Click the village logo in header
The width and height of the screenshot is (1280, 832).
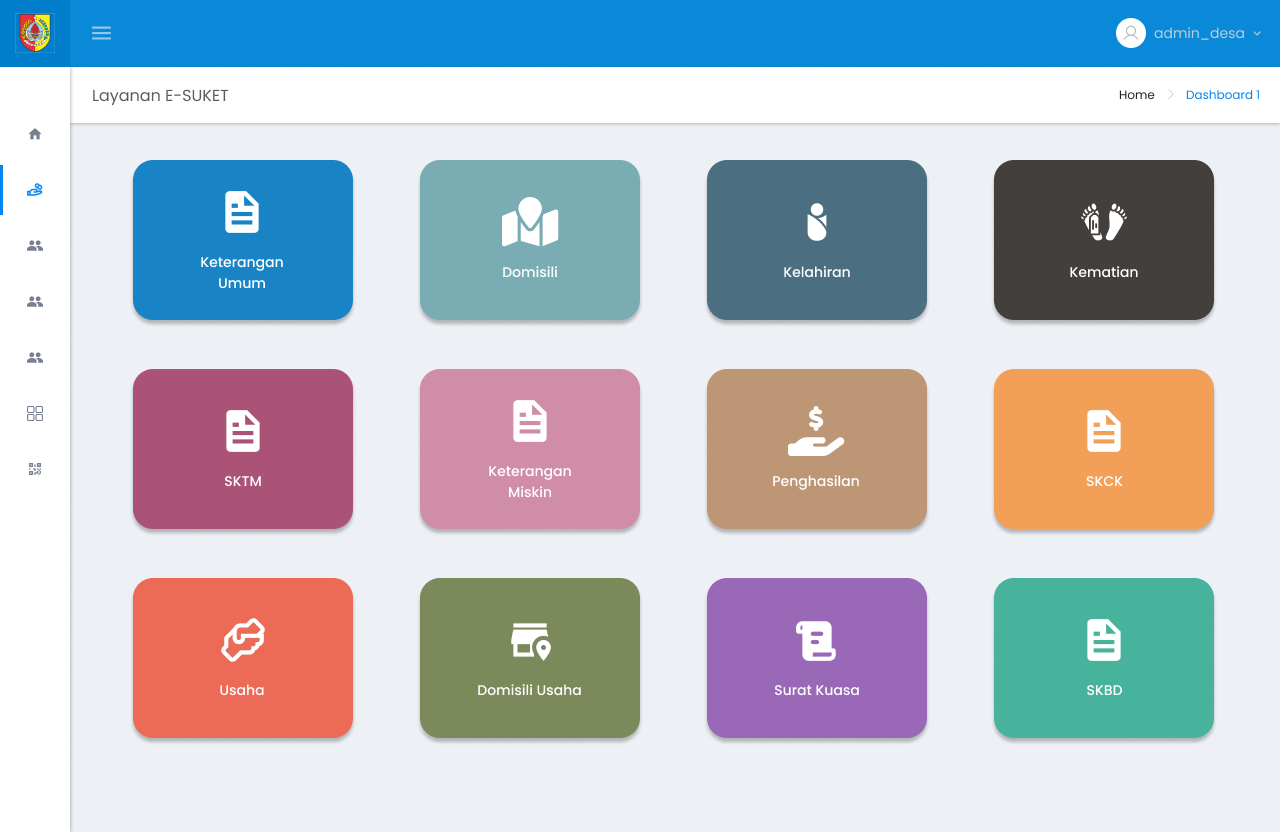click(35, 33)
